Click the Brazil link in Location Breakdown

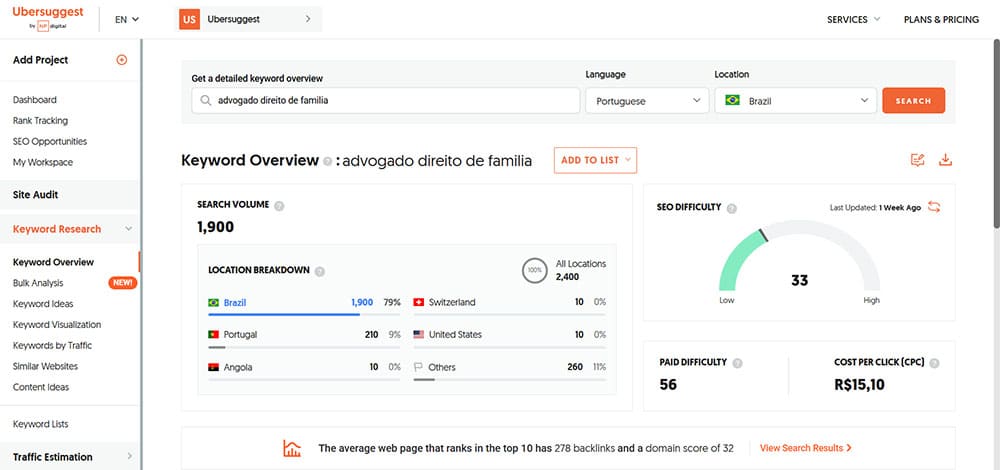point(235,302)
